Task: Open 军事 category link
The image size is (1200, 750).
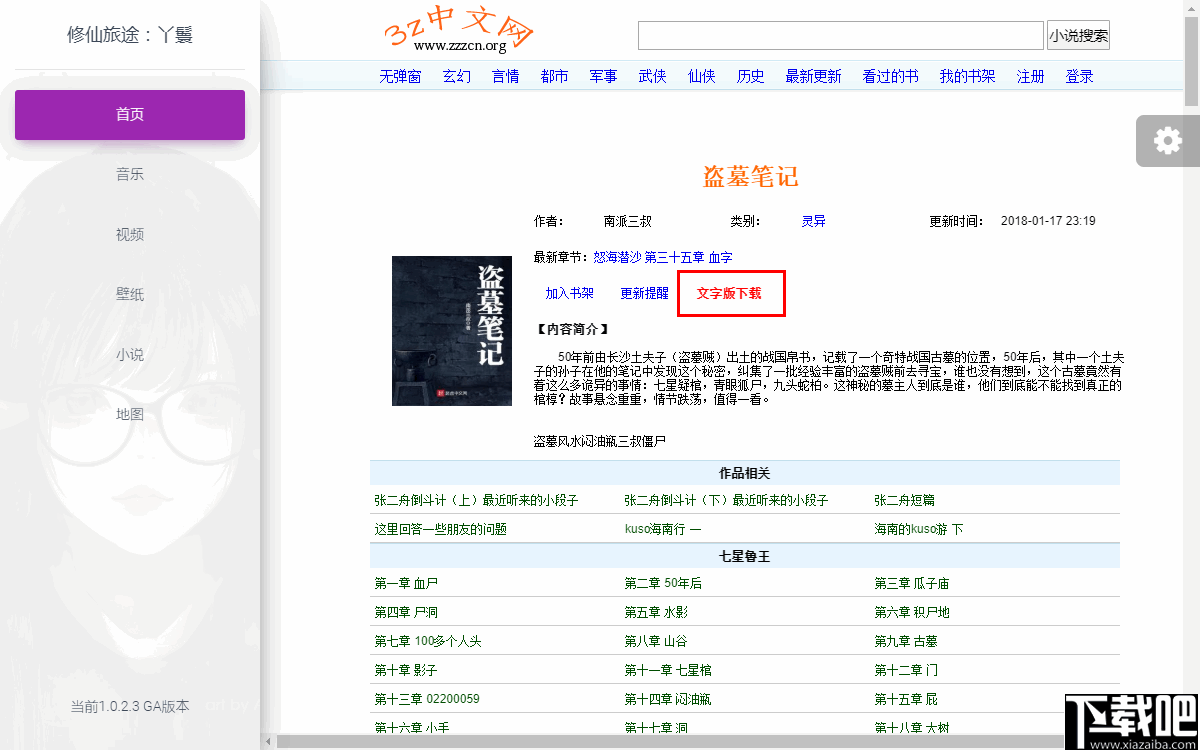Action: [x=604, y=76]
